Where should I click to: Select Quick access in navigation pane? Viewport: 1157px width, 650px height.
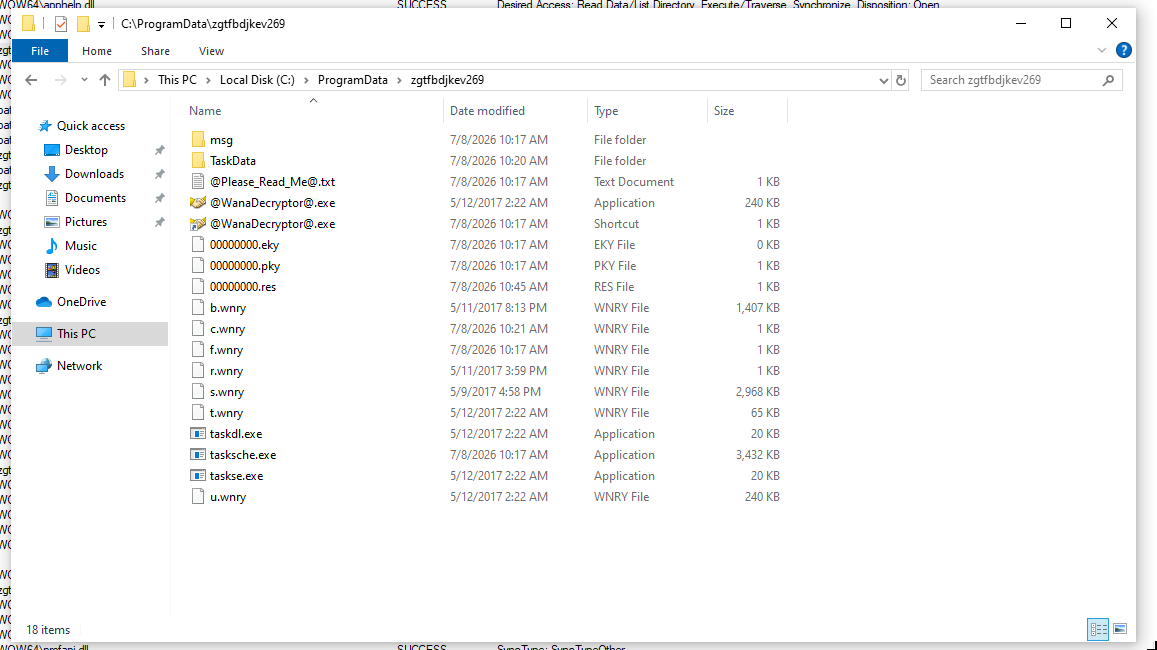[91, 126]
